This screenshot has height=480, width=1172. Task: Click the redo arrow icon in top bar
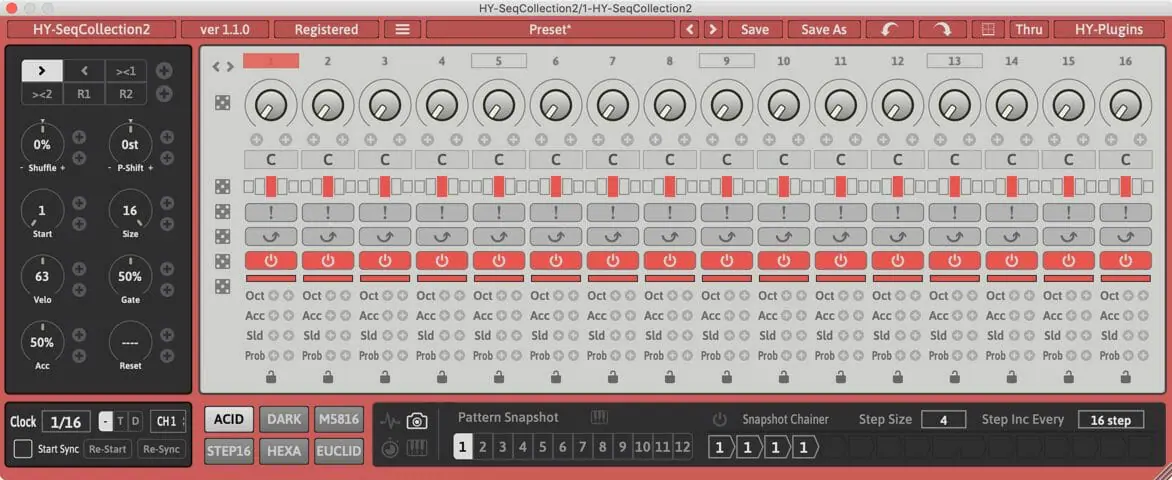941,29
